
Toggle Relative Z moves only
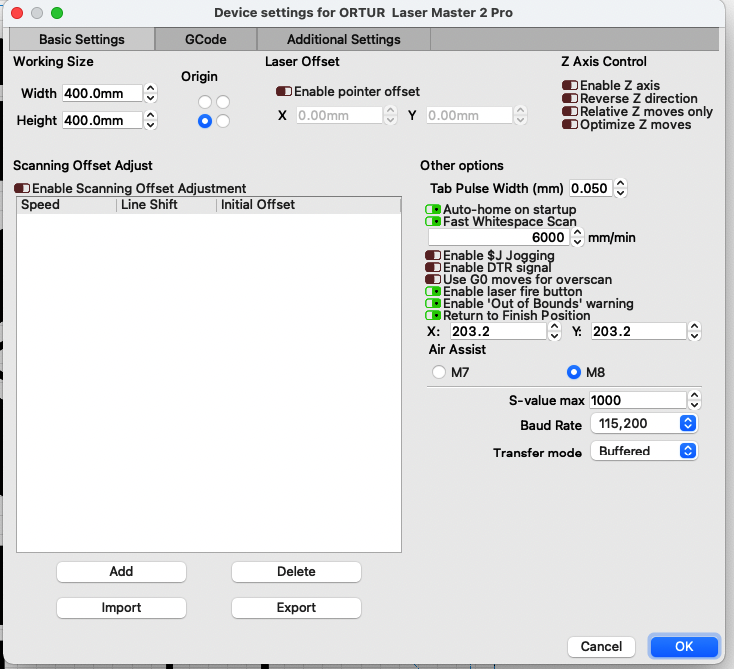click(x=570, y=111)
